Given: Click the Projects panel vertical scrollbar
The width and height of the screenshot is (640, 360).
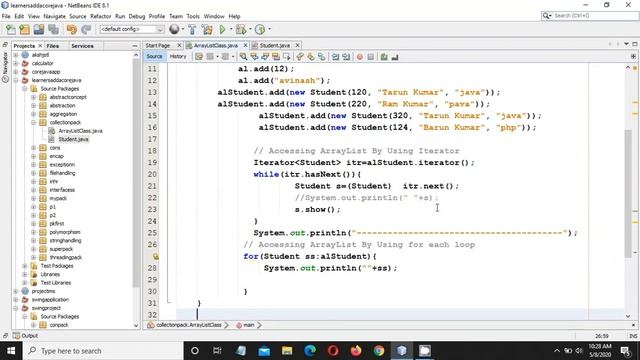Looking at the screenshot, I should 136,173.
